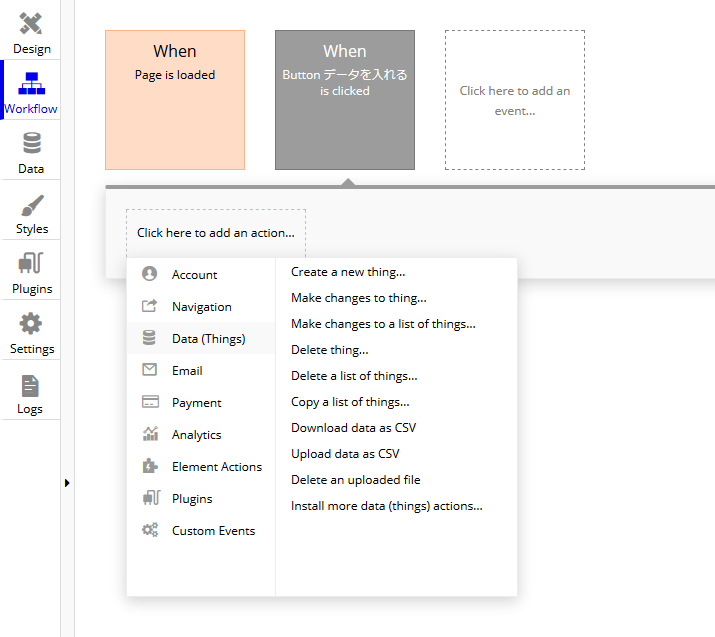Select Delete thing... action
This screenshot has width=715, height=637.
point(330,350)
